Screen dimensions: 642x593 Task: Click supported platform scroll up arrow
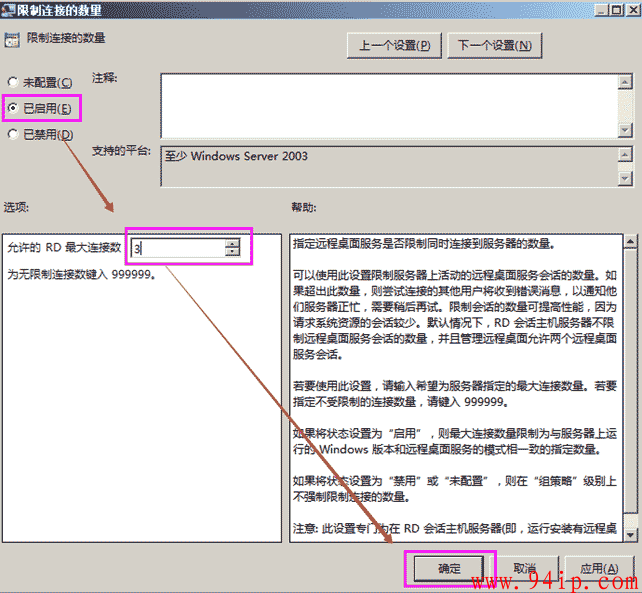pyautogui.click(x=625, y=155)
